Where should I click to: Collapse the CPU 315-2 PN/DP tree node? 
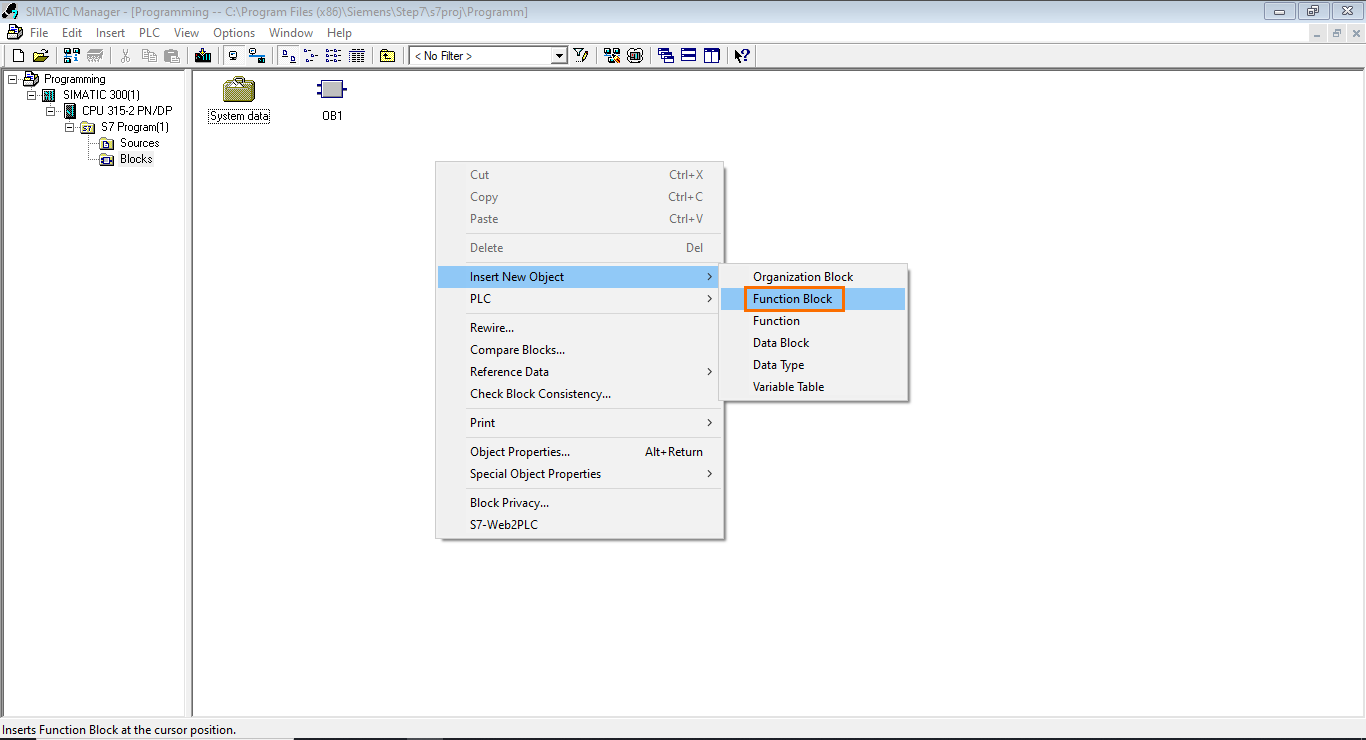[x=50, y=111]
